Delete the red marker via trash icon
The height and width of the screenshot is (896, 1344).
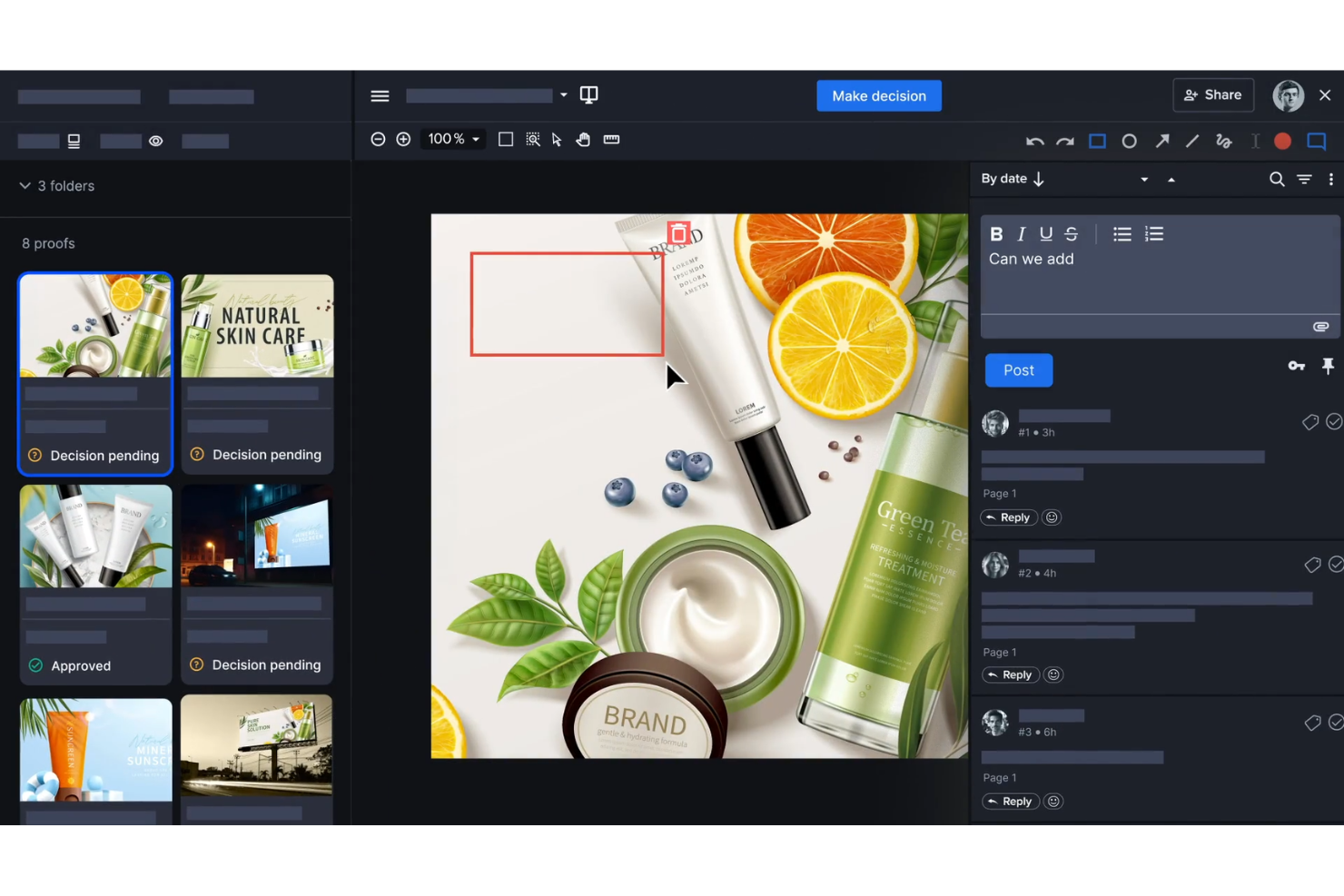click(677, 233)
